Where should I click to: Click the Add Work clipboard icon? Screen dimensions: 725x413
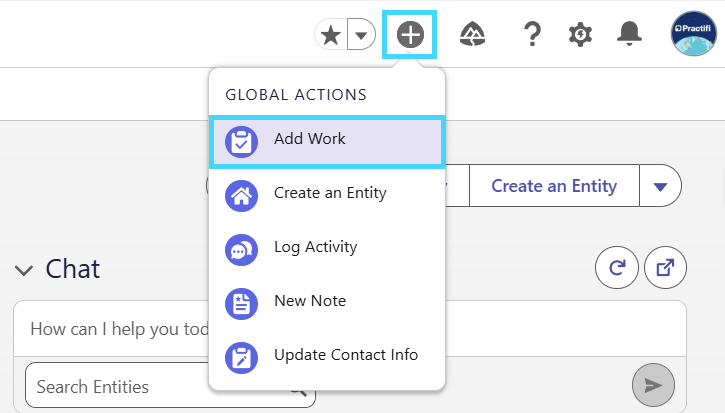pyautogui.click(x=241, y=142)
